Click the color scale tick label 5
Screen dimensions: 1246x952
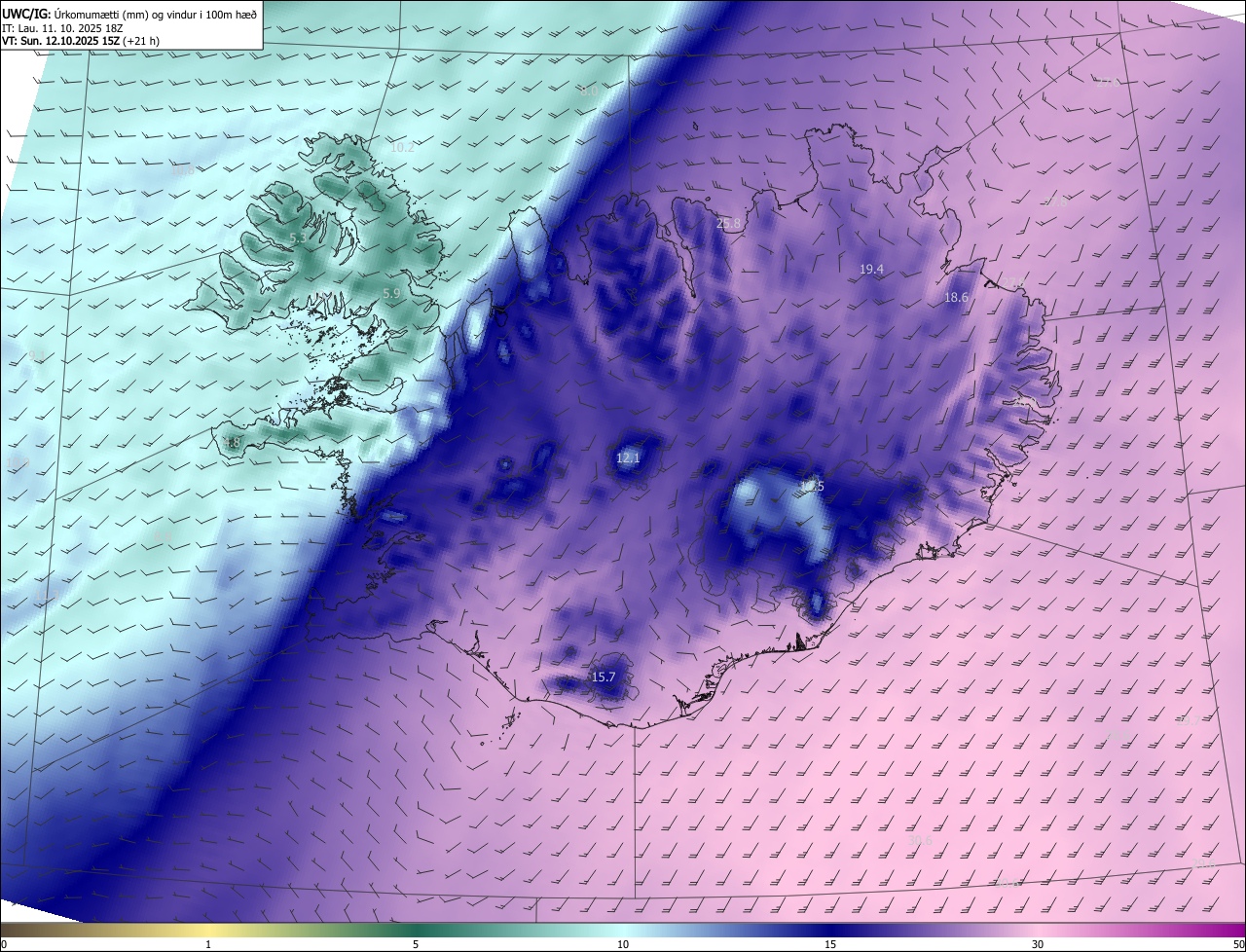(x=416, y=944)
